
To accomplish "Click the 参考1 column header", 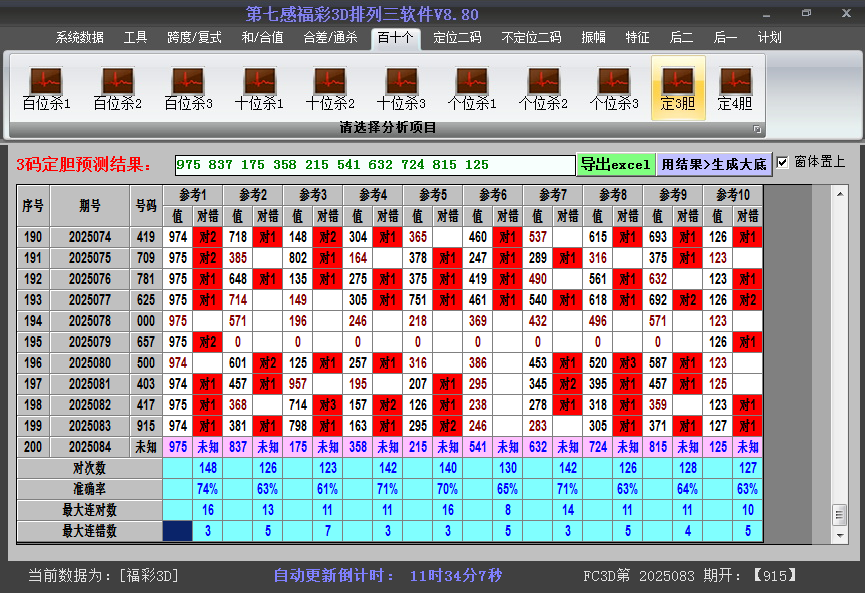I will (x=193, y=195).
